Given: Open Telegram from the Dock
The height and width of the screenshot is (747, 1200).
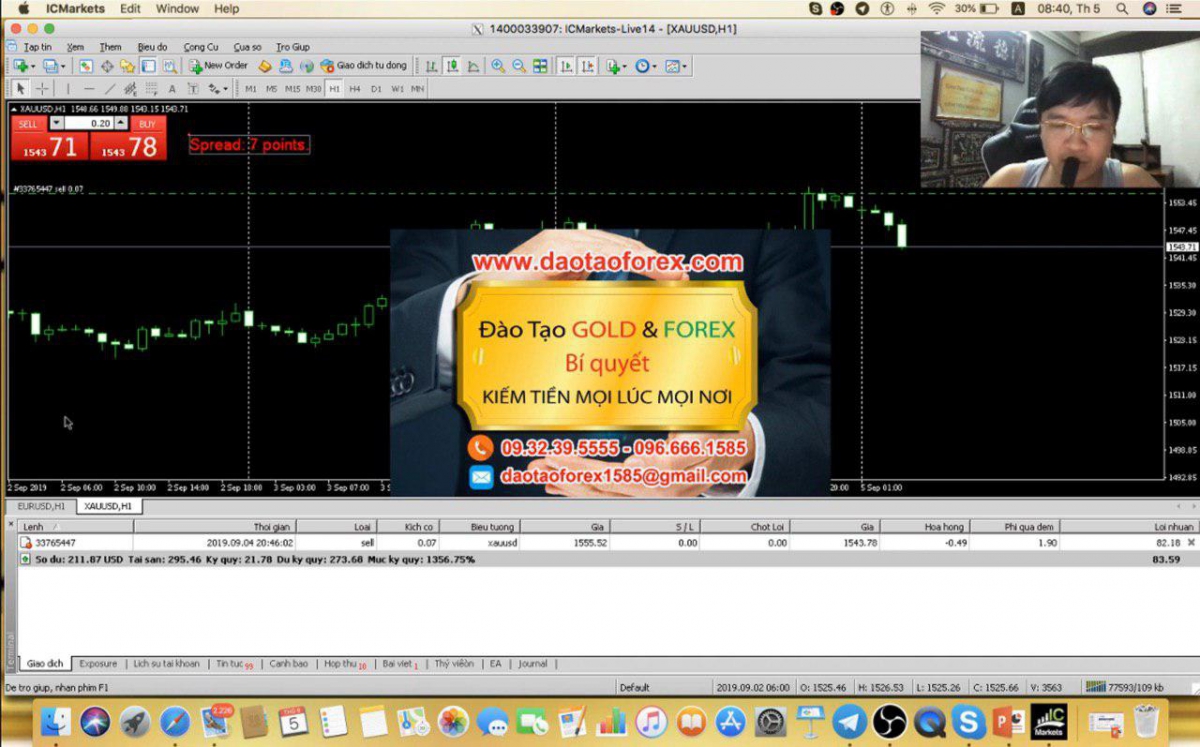Looking at the screenshot, I should tap(850, 720).
